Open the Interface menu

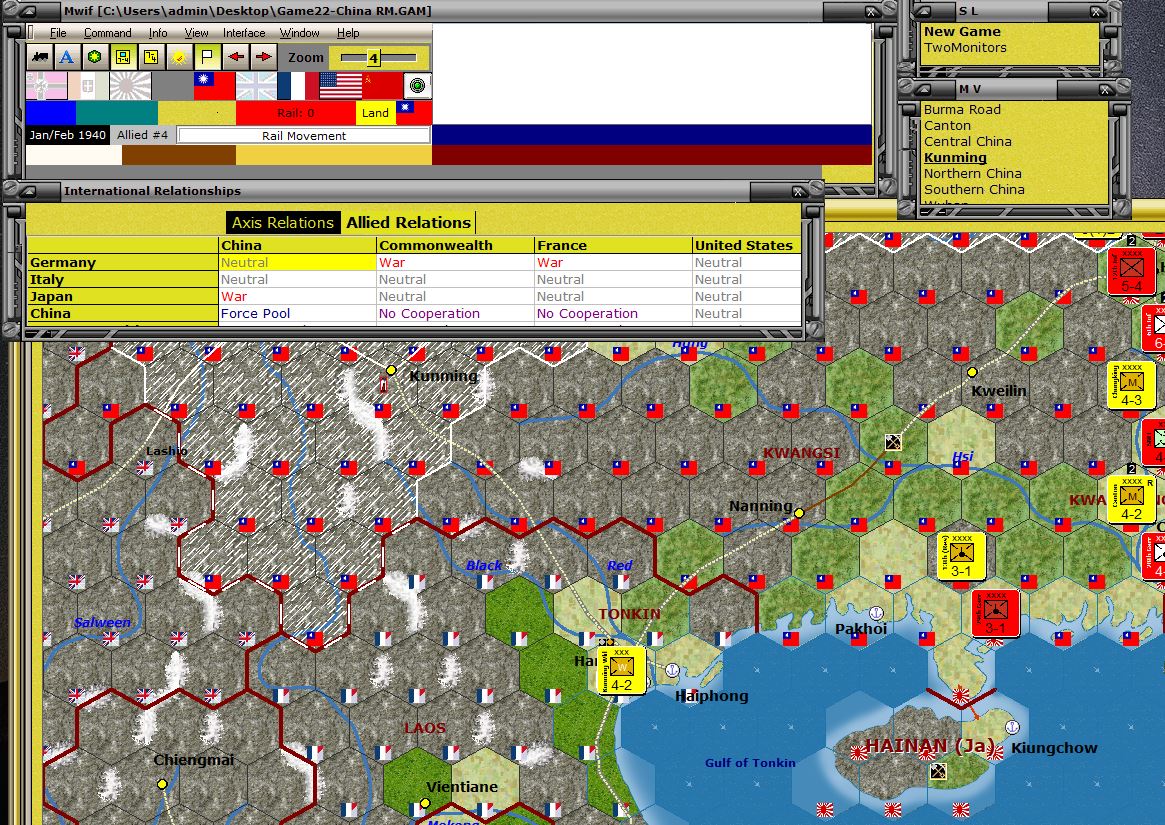(x=244, y=33)
